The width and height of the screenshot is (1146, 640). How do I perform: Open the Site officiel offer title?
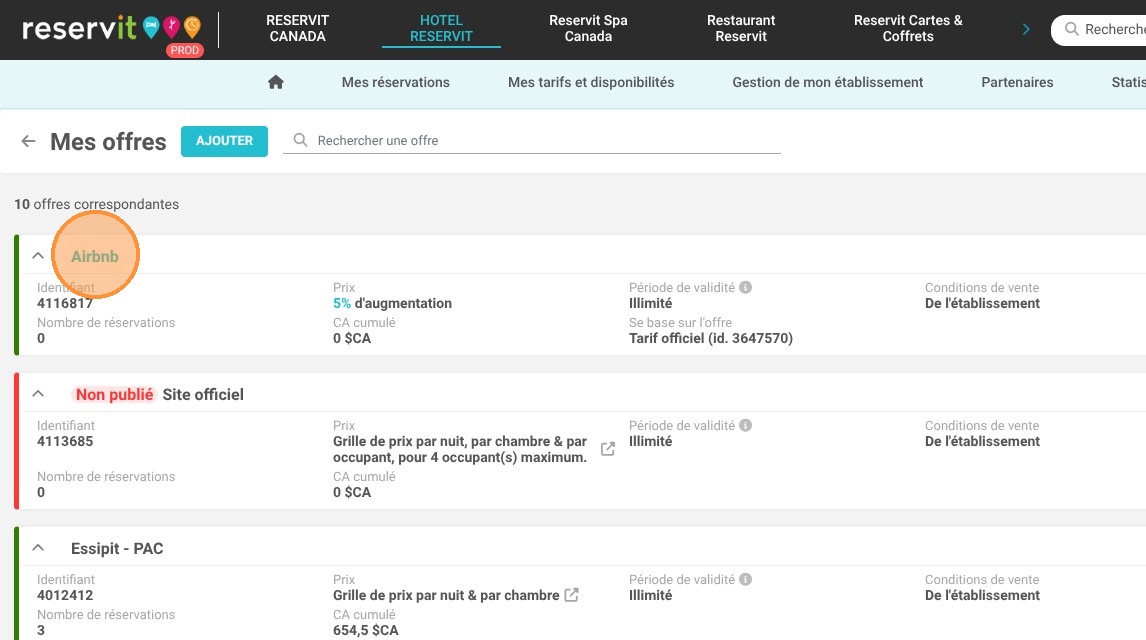203,395
